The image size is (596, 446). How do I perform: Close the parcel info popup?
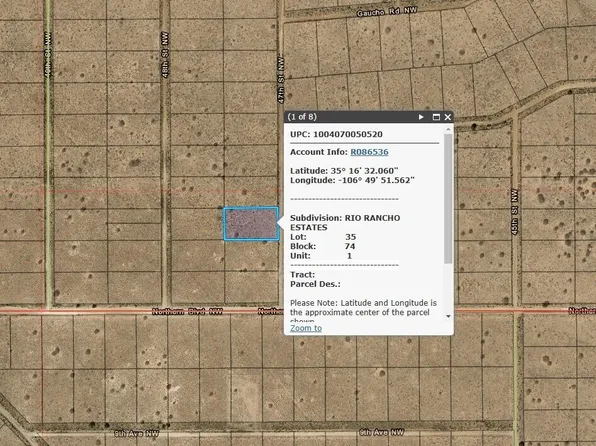[x=448, y=117]
